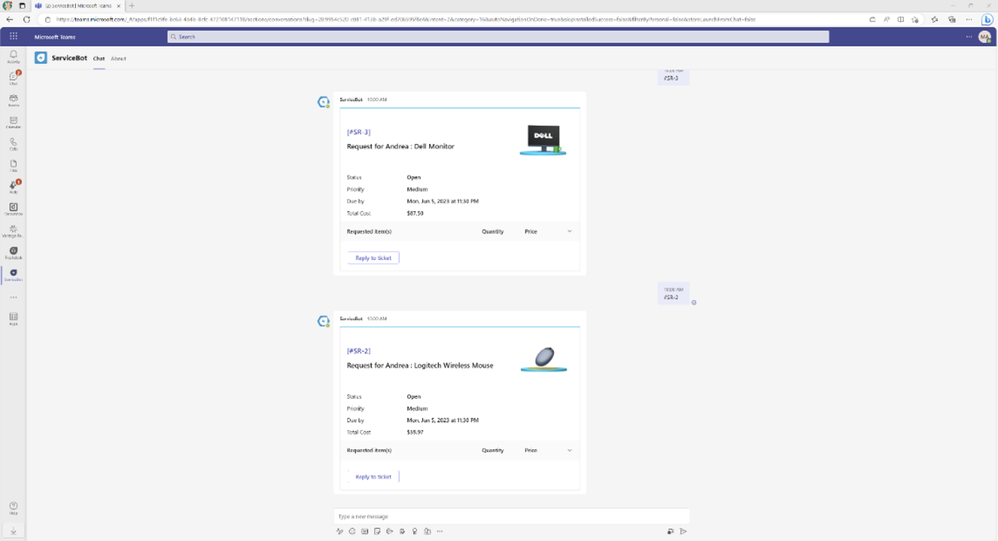Open the MA profile avatar menu
998x541 pixels.
coord(985,37)
